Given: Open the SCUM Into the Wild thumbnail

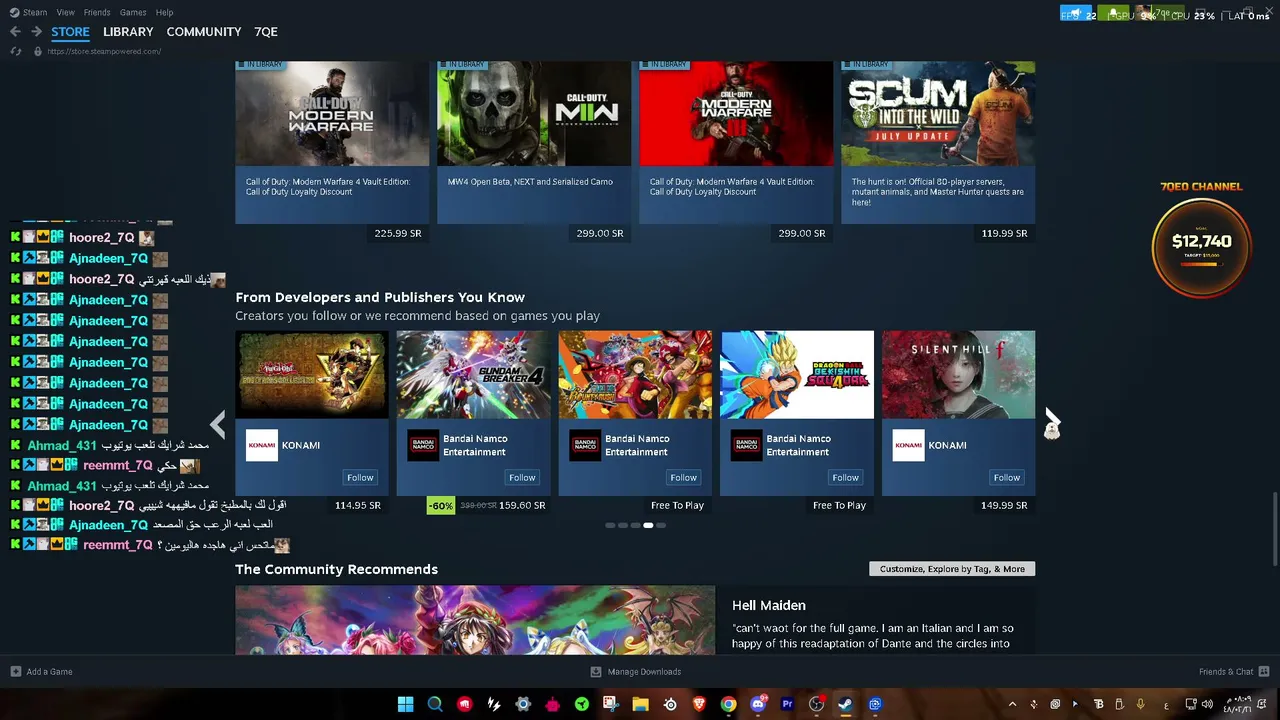Looking at the screenshot, I should [938, 113].
